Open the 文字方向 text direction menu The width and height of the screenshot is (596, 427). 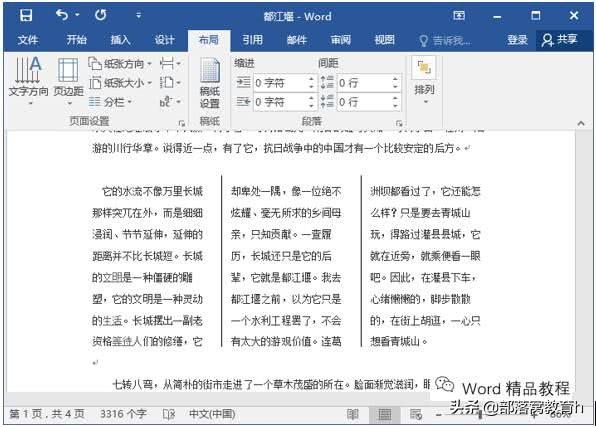pyautogui.click(x=29, y=81)
